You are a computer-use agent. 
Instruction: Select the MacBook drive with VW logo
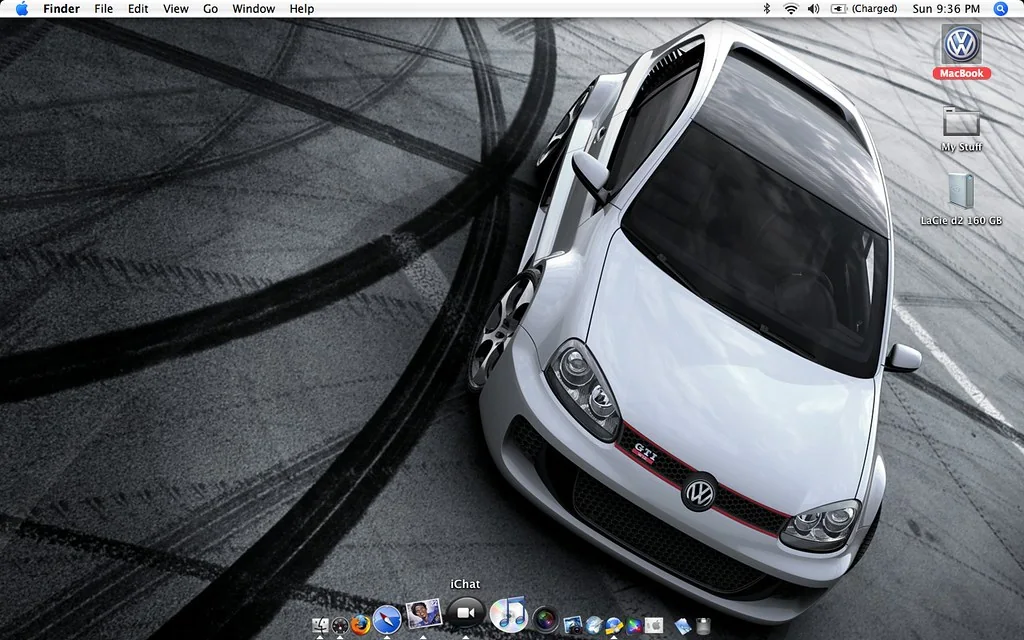(961, 52)
